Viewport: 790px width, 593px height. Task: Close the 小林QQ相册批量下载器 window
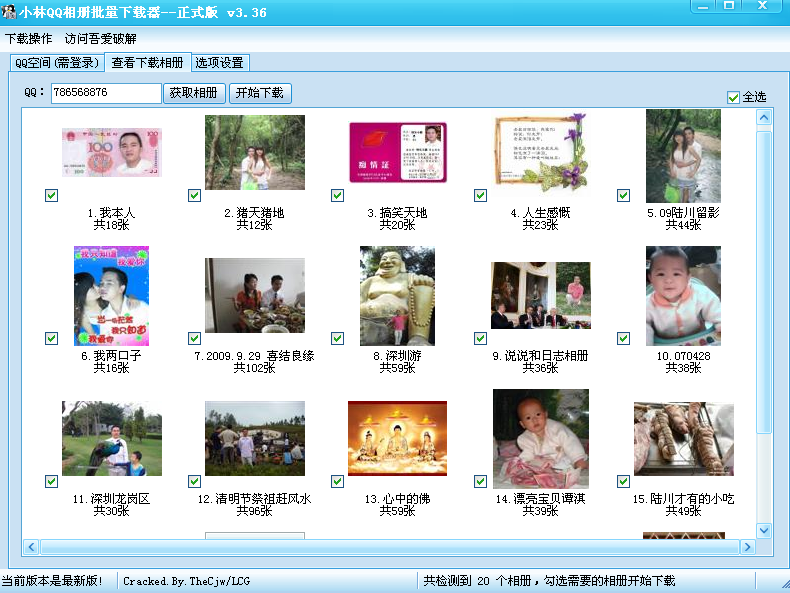(763, 6)
